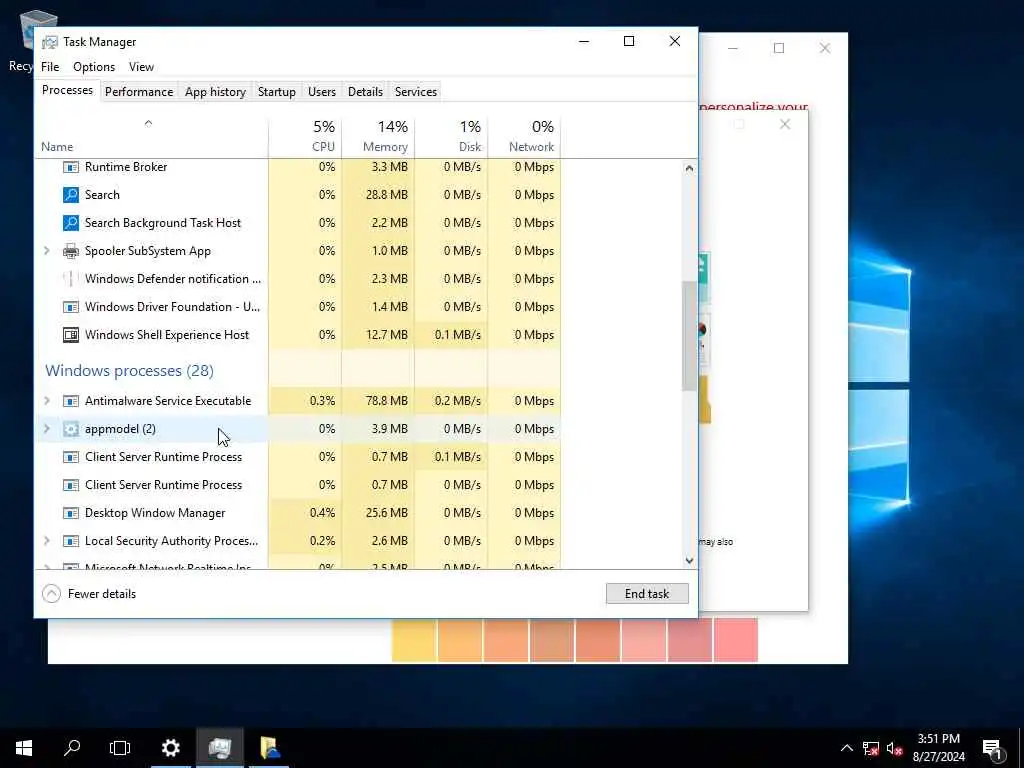The width and height of the screenshot is (1024, 768).
Task: Open the View menu
Action: click(x=141, y=67)
